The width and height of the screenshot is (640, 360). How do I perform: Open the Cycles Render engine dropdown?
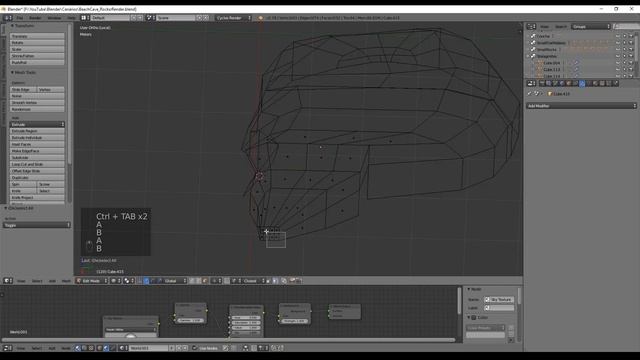(x=233, y=18)
